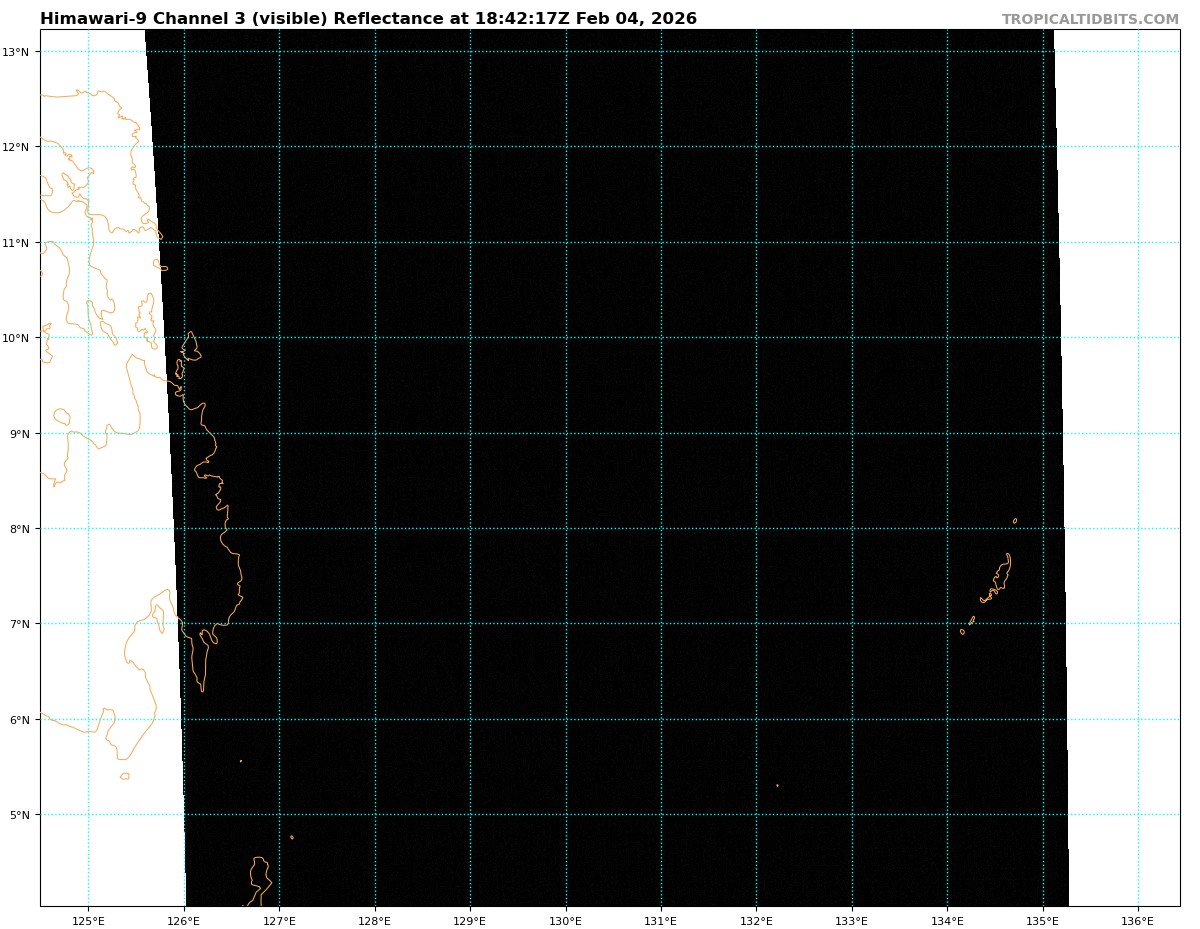The height and width of the screenshot is (929, 1200).
Task: Click the grid intersection of 132°E and 12°N
Action: pyautogui.click(x=756, y=147)
